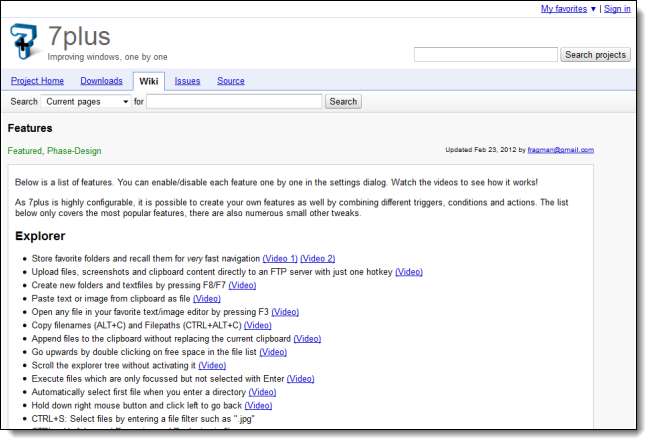The height and width of the screenshot is (445, 652).
Task: Open Video 1 for favorite folders
Action: pyautogui.click(x=279, y=258)
